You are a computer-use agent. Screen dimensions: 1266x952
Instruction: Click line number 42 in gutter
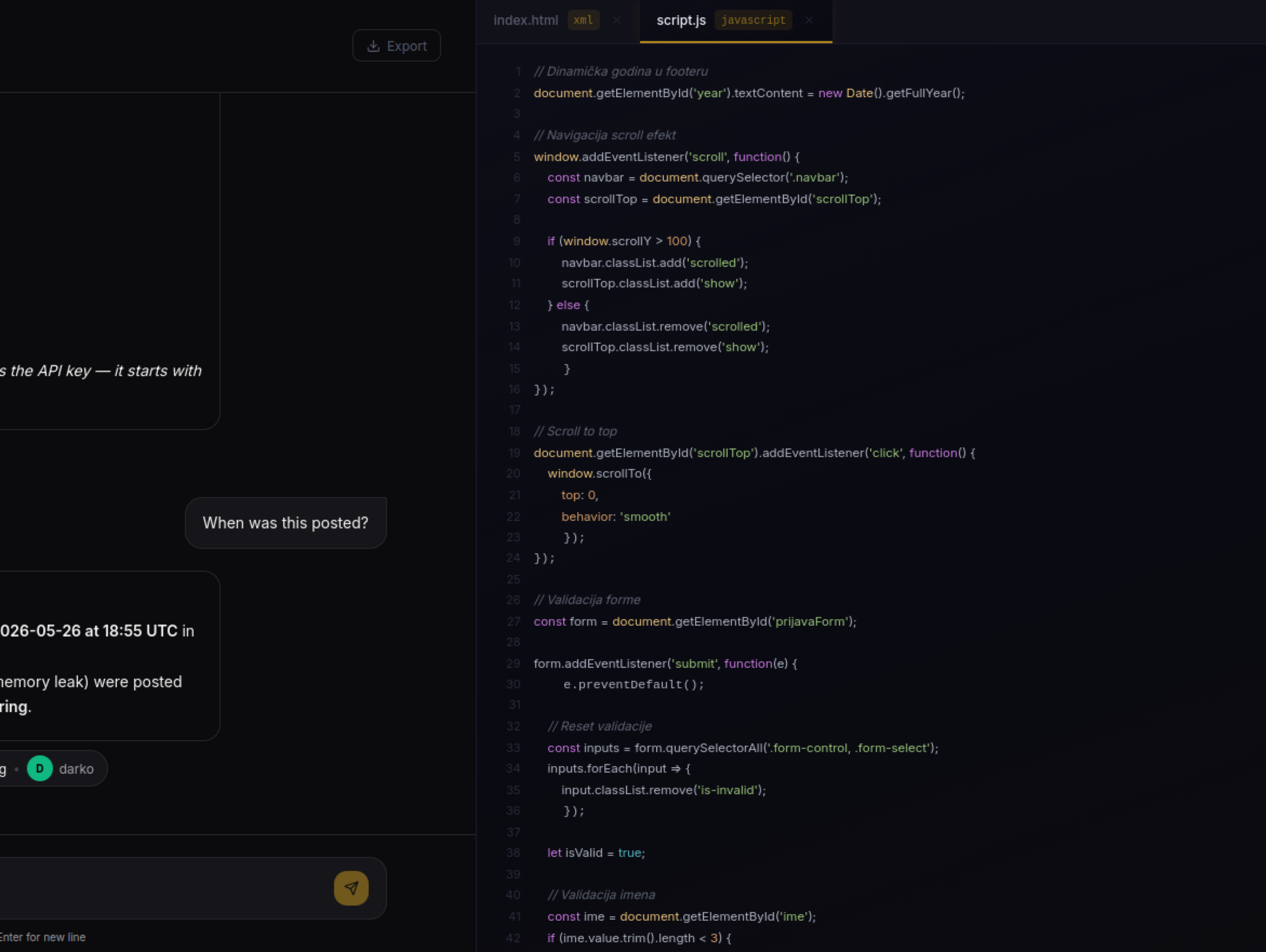514,938
